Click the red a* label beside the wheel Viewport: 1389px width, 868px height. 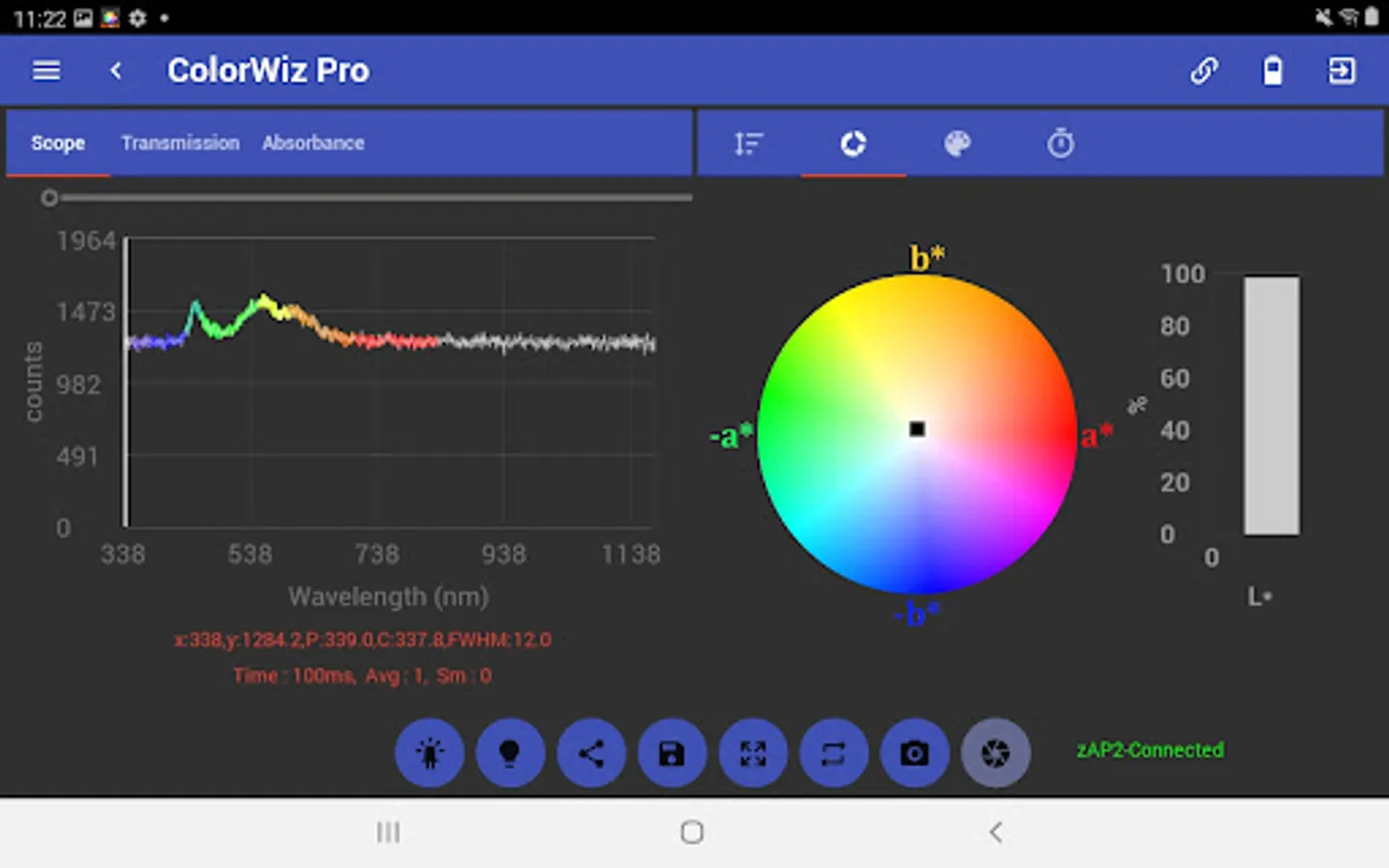(x=1097, y=436)
